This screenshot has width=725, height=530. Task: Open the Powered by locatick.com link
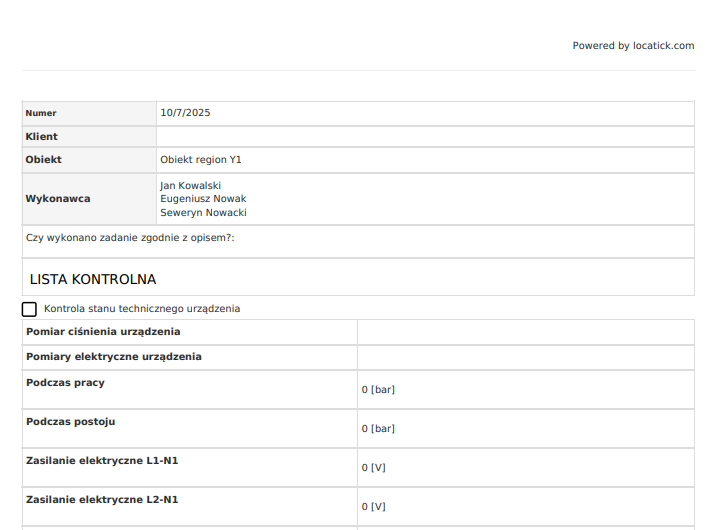[632, 46]
